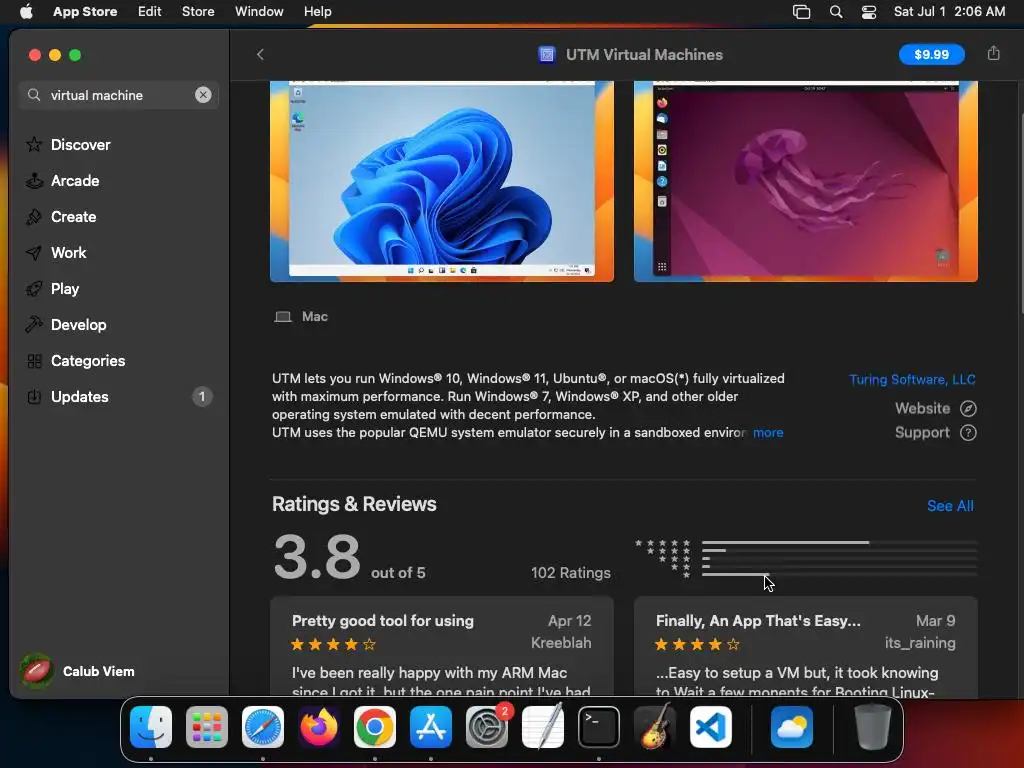Click the Website compass icon
The image size is (1024, 768).
pos(968,409)
